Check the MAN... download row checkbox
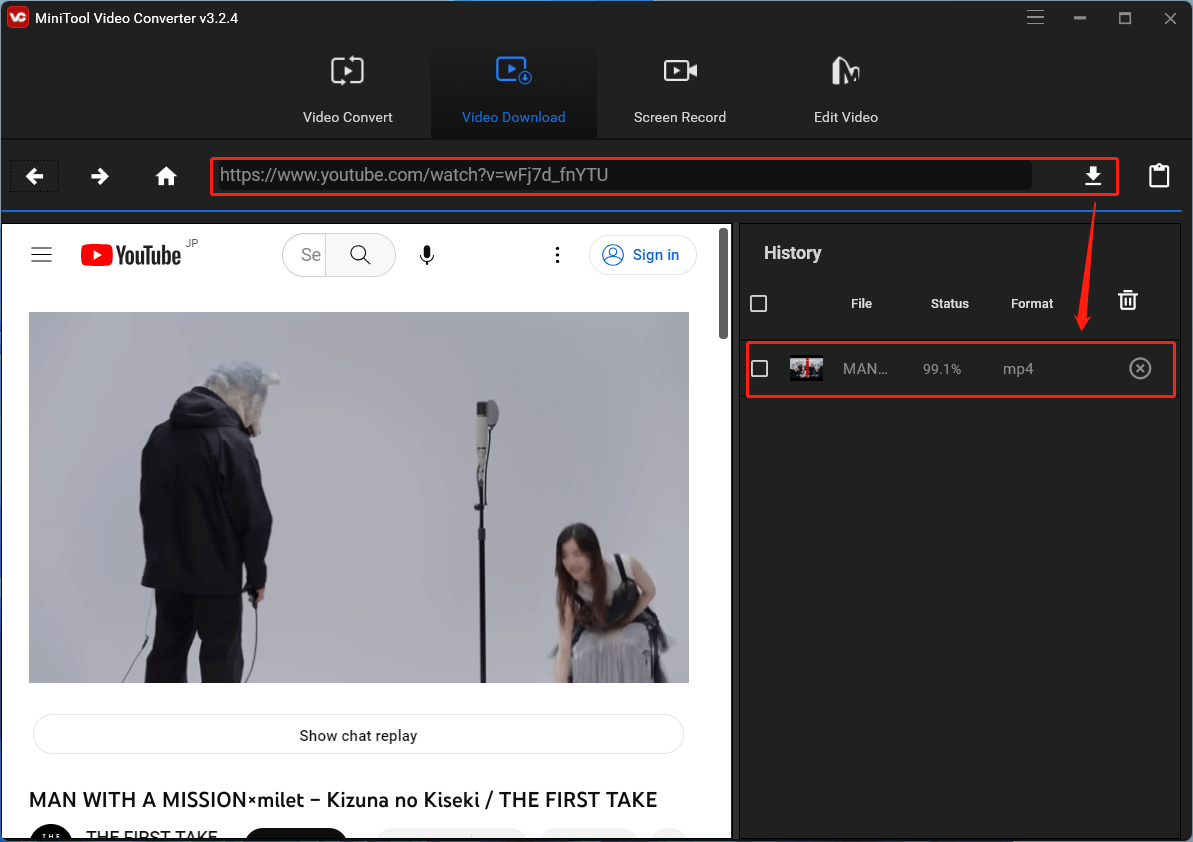The width and height of the screenshot is (1193, 842). (x=759, y=369)
